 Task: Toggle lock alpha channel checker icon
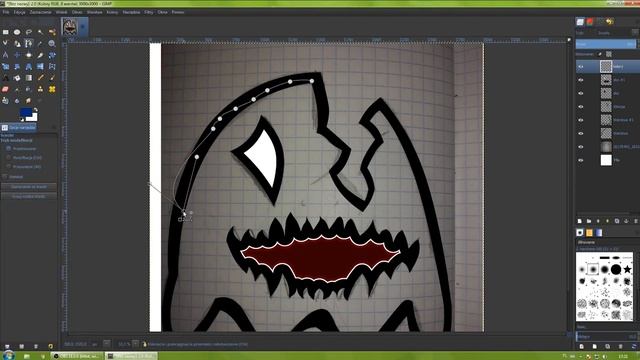tap(609, 54)
